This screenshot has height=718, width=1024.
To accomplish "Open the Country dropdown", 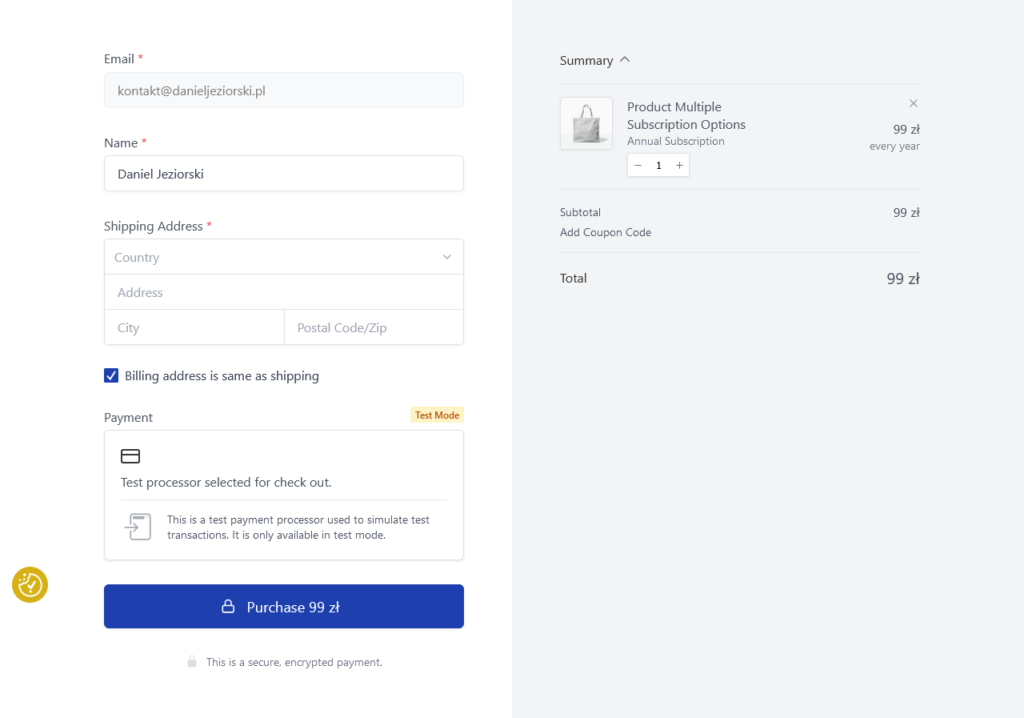I will (x=284, y=257).
